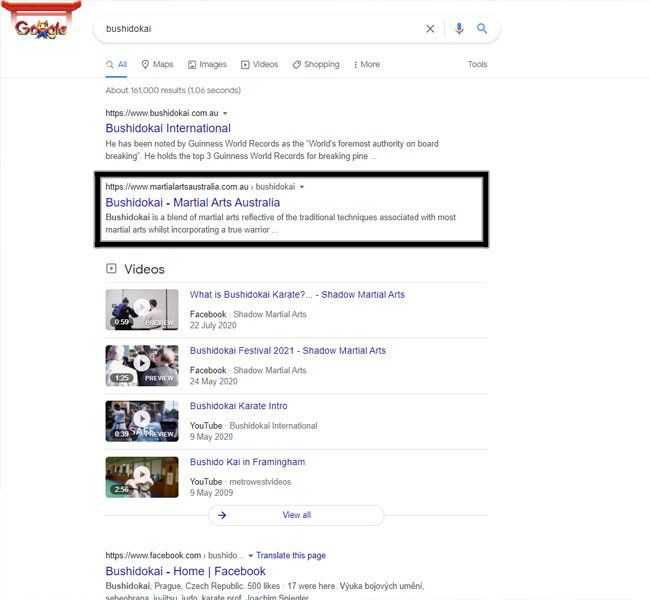Switch to the Maps tab
Viewport: 650px width, 600px height.
coord(157,65)
